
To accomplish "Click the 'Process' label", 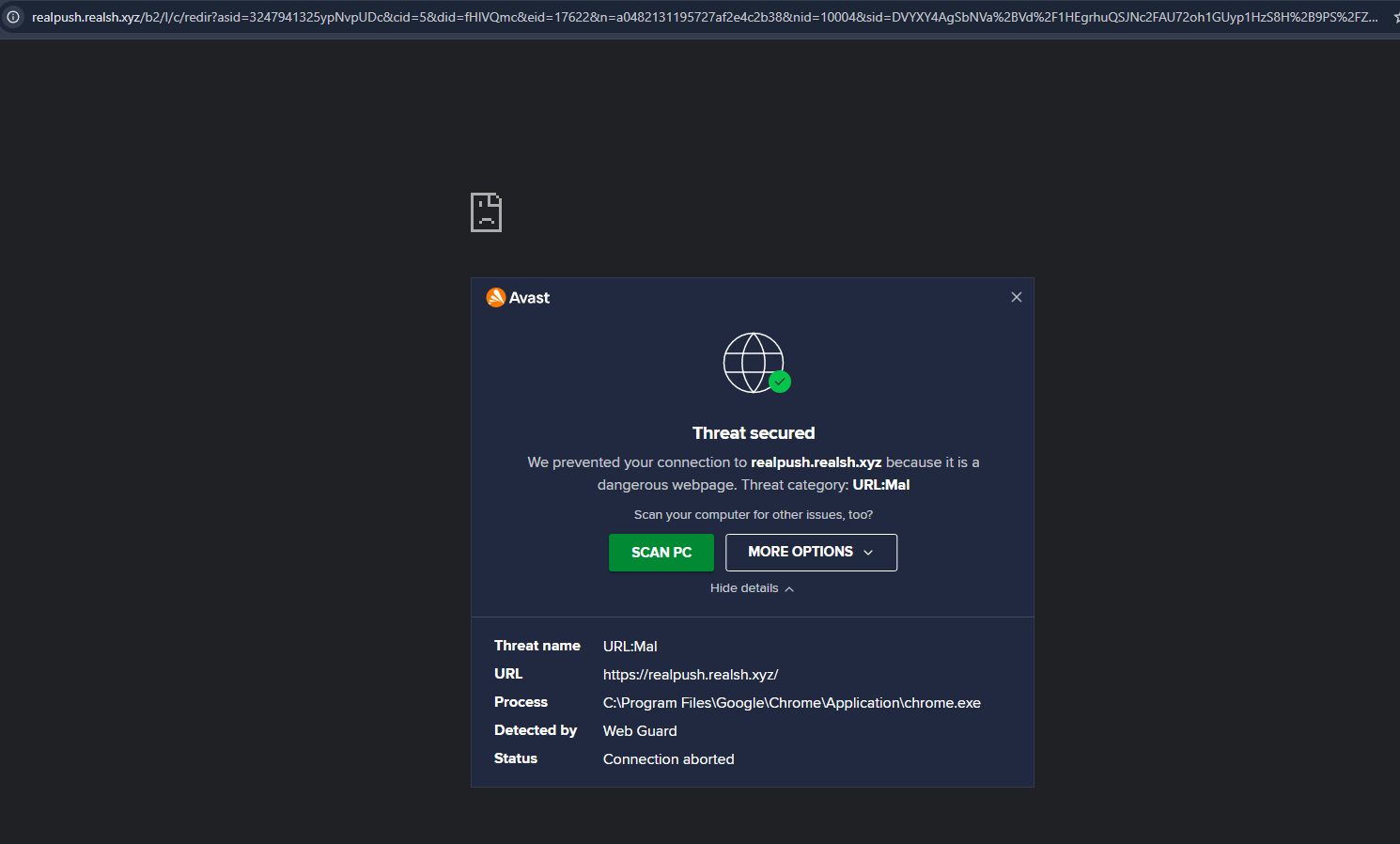I will [521, 702].
